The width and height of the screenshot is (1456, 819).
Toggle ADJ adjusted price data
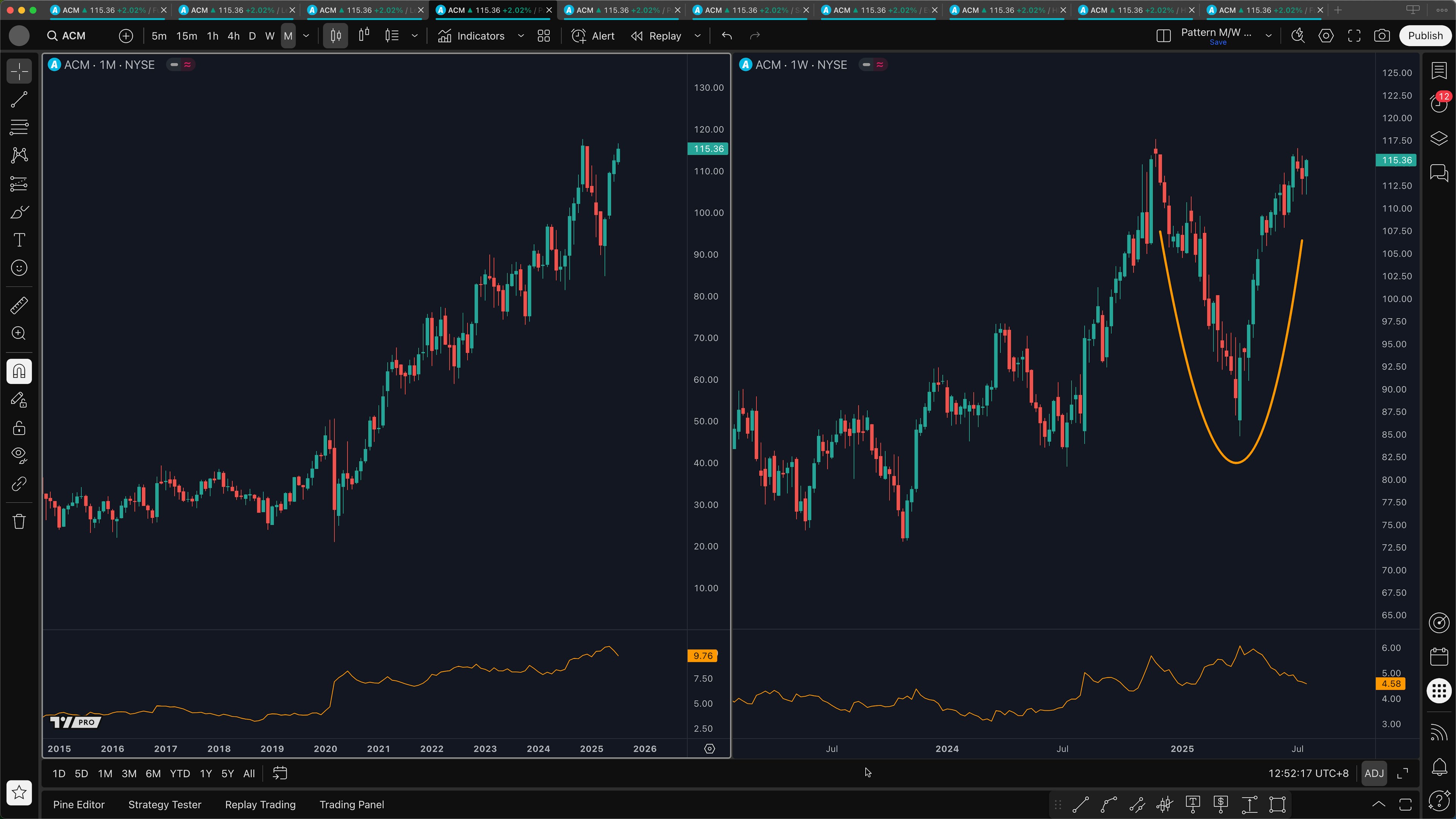pyautogui.click(x=1374, y=773)
